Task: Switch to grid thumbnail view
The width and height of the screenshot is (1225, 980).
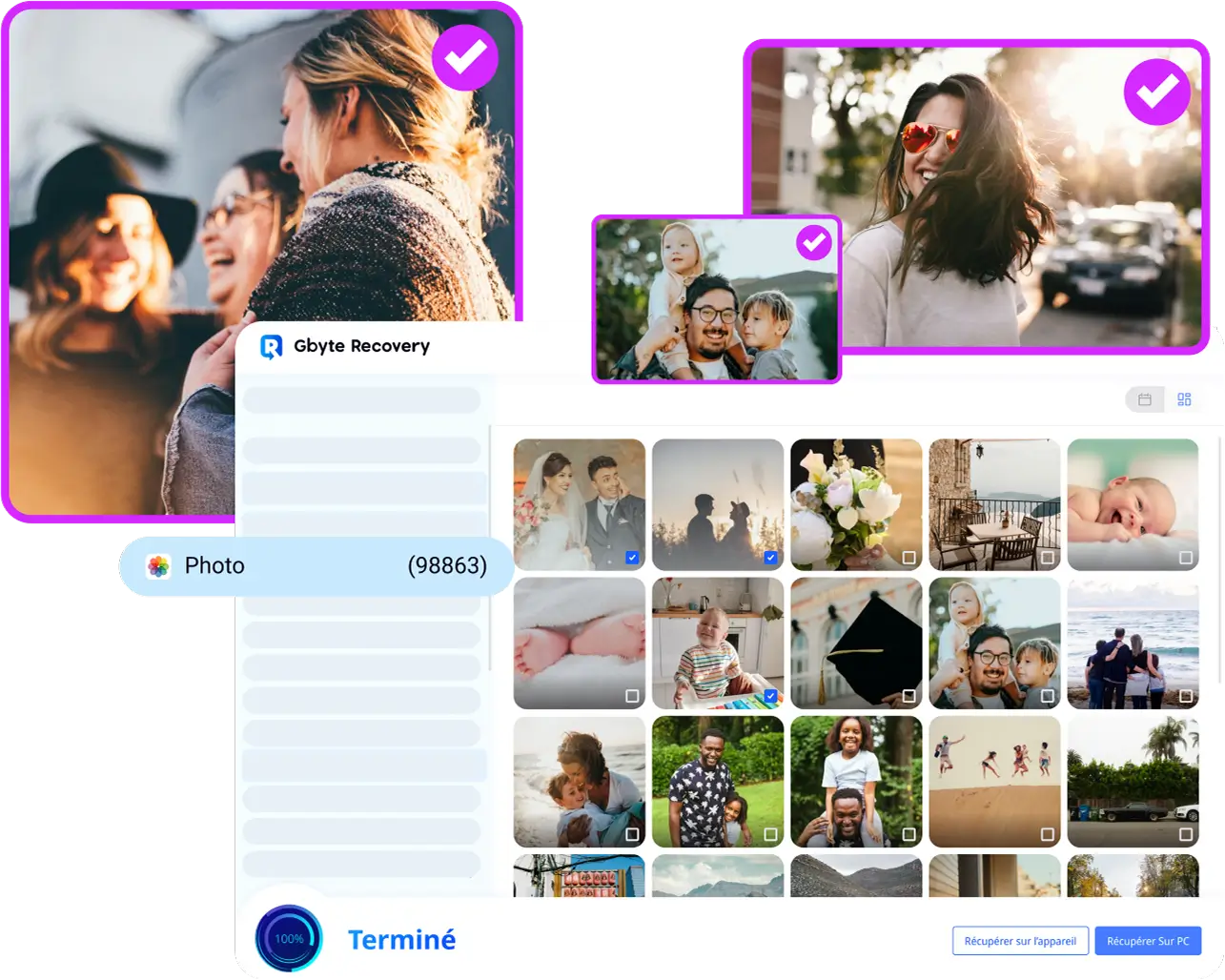Action: click(x=1184, y=399)
